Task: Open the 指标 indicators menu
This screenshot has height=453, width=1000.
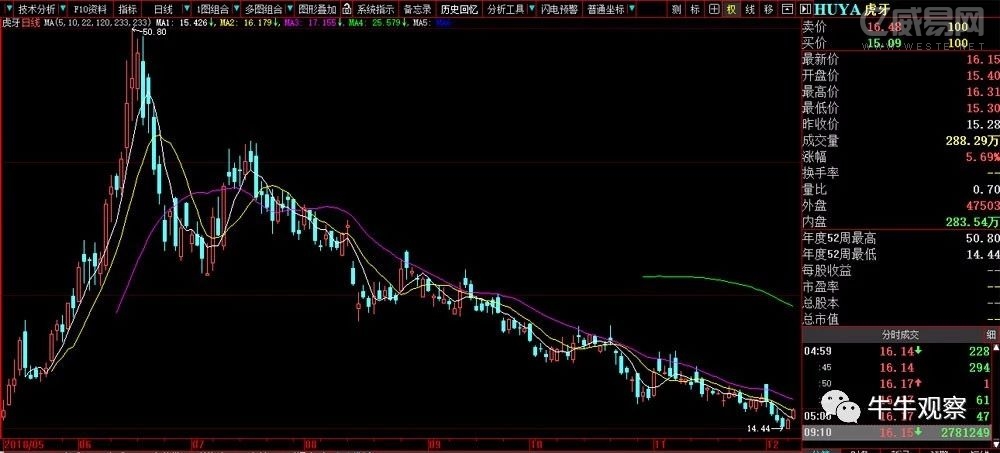Action: [x=128, y=9]
